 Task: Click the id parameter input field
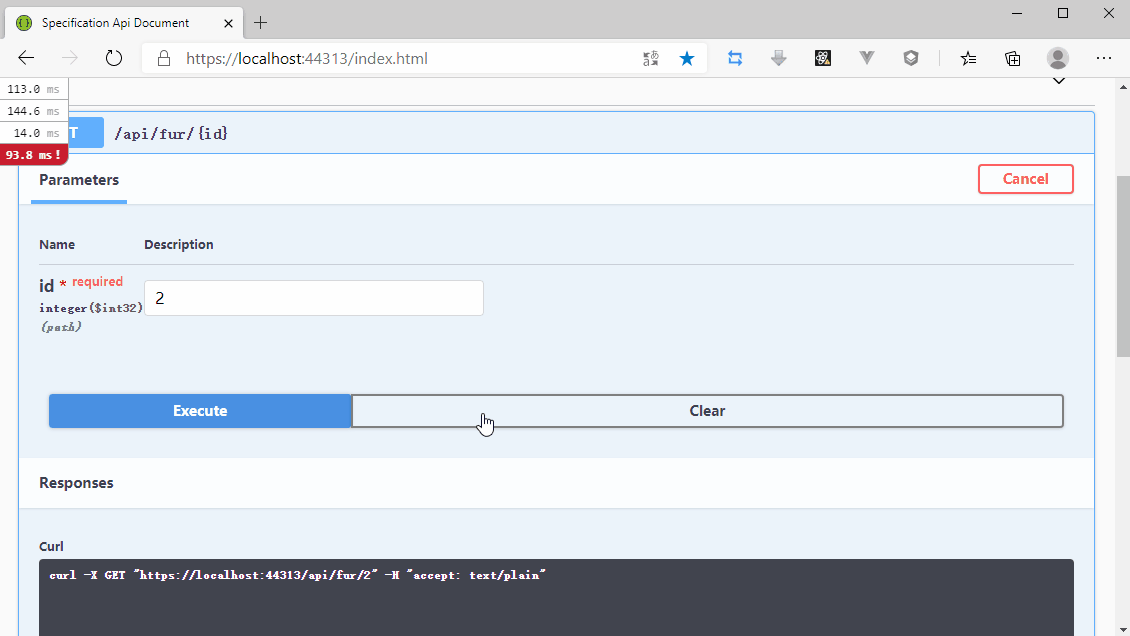point(314,298)
